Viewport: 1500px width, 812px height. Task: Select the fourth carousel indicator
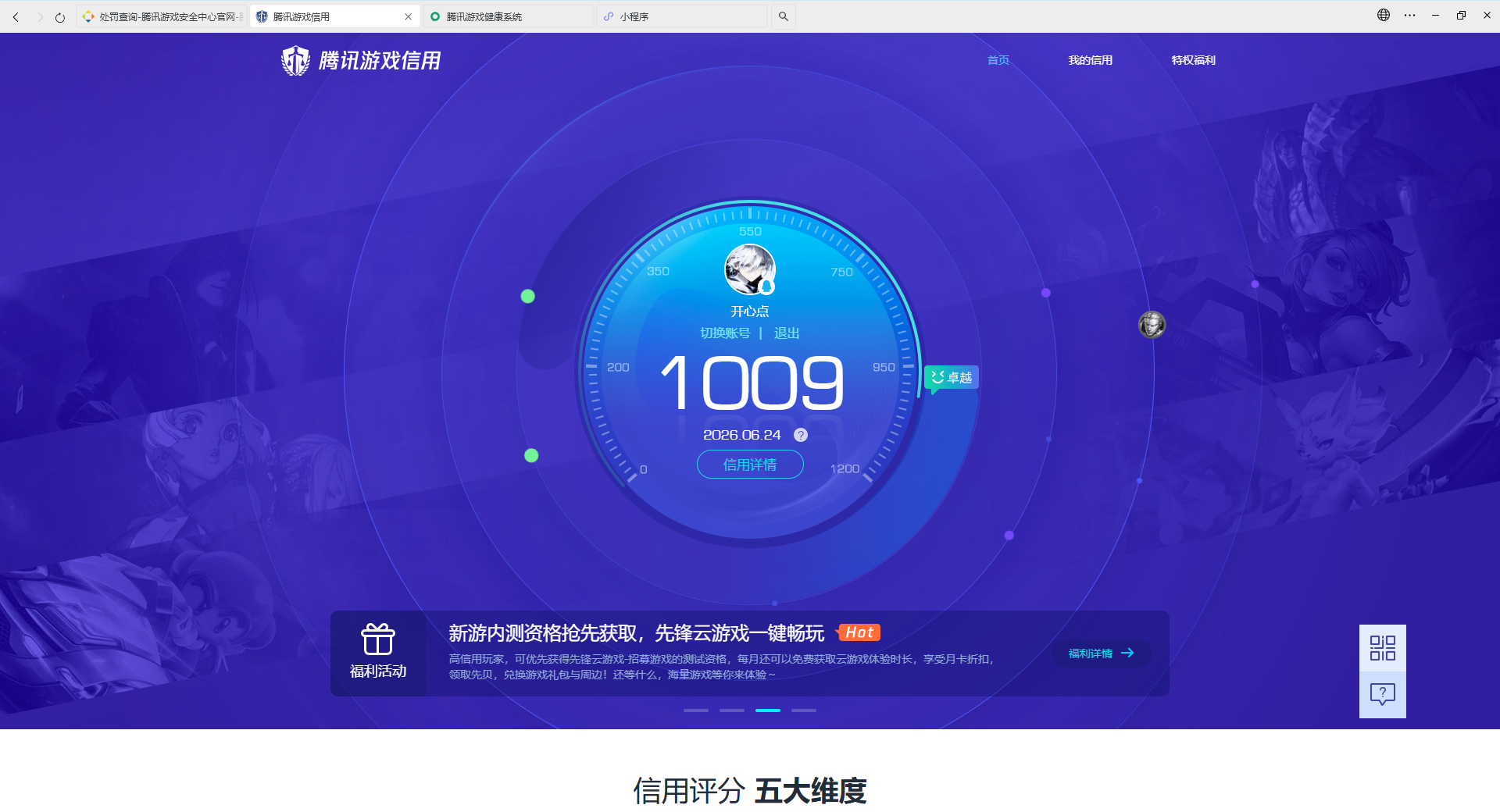(x=804, y=710)
